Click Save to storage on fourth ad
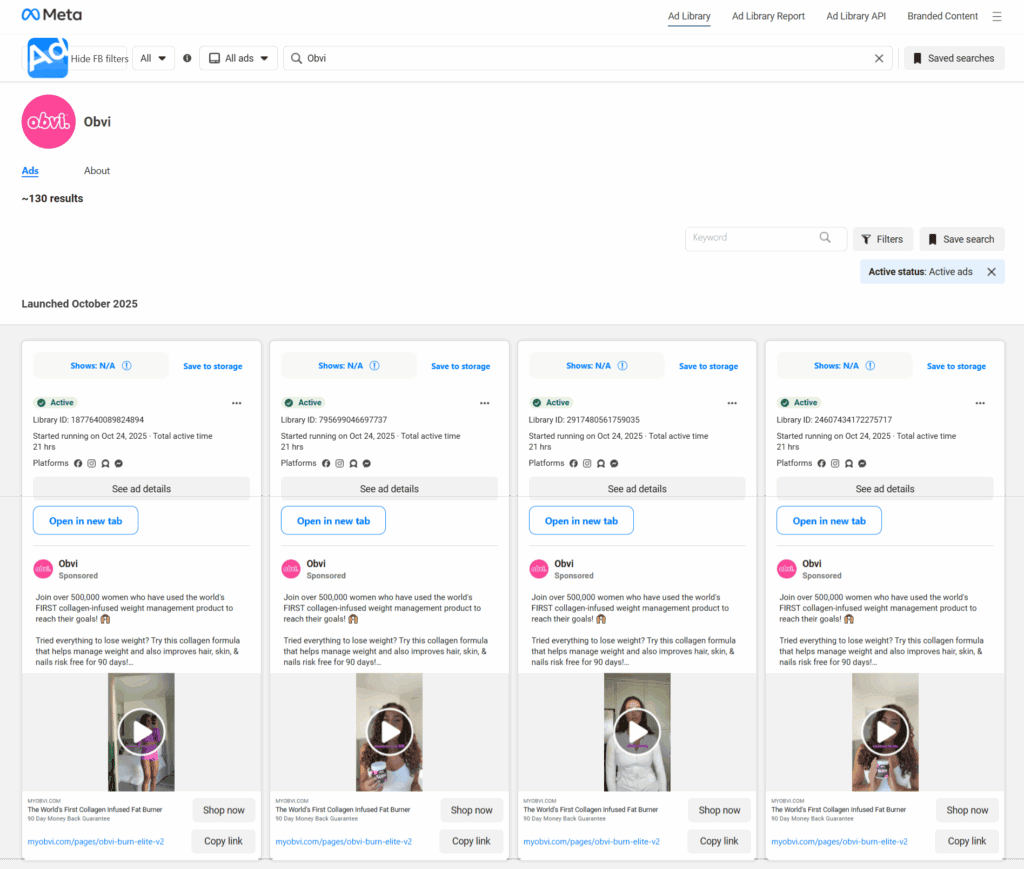Screen dimensions: 1024x869 (956, 366)
